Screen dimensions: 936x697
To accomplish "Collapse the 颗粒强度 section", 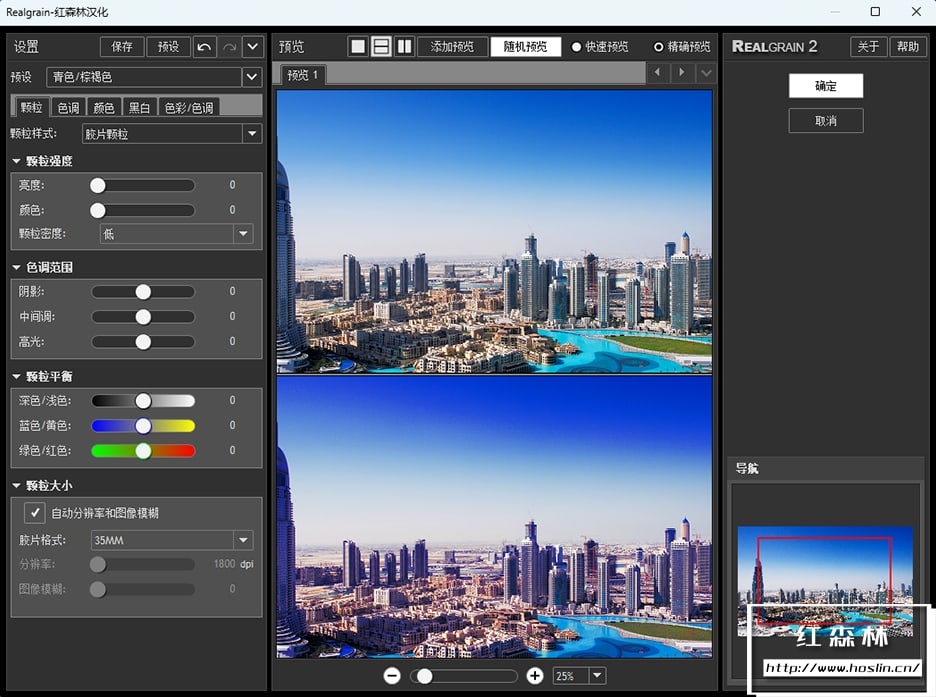I will tap(17, 161).
